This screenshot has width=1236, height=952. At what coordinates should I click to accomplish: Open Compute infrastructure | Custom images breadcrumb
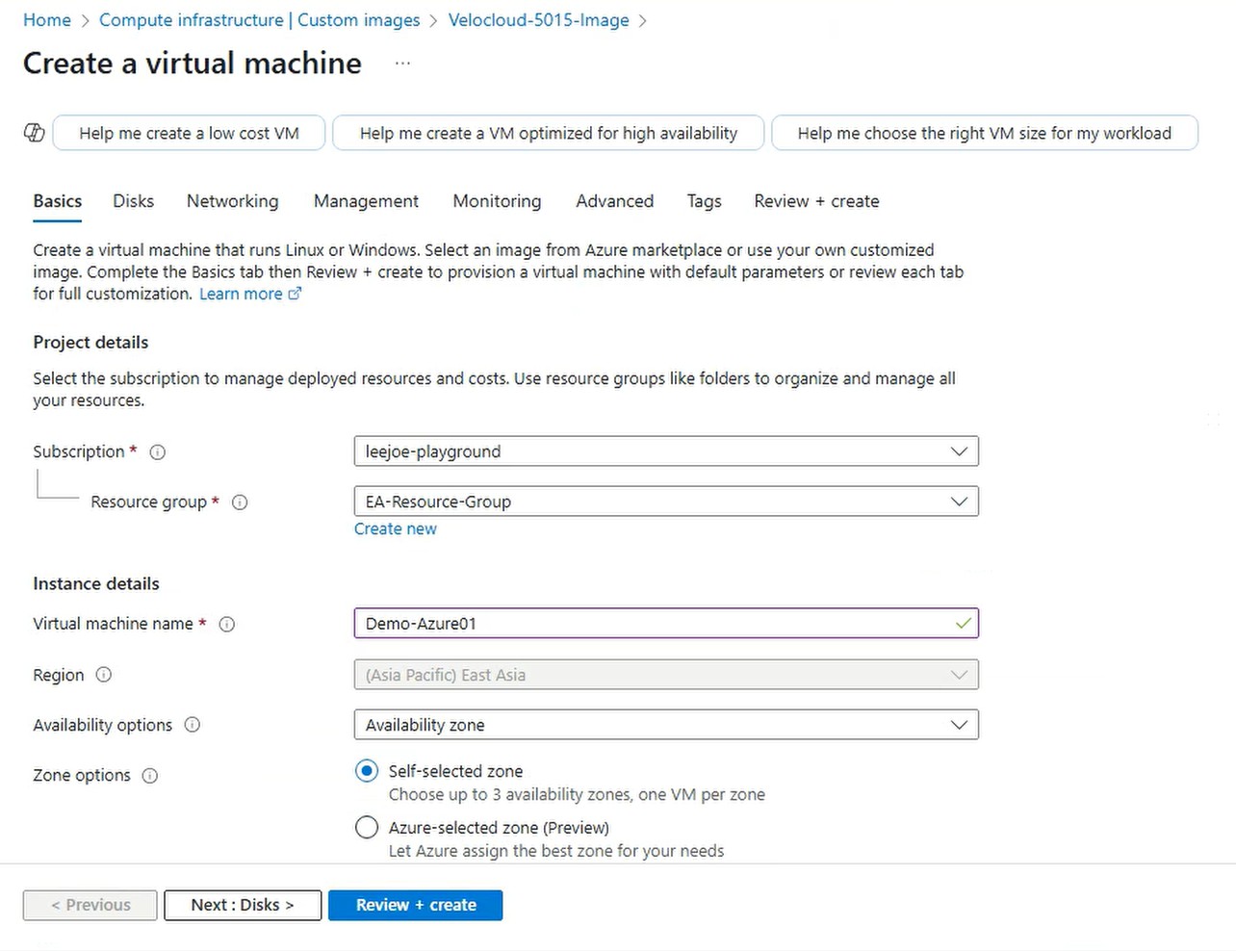pos(260,20)
